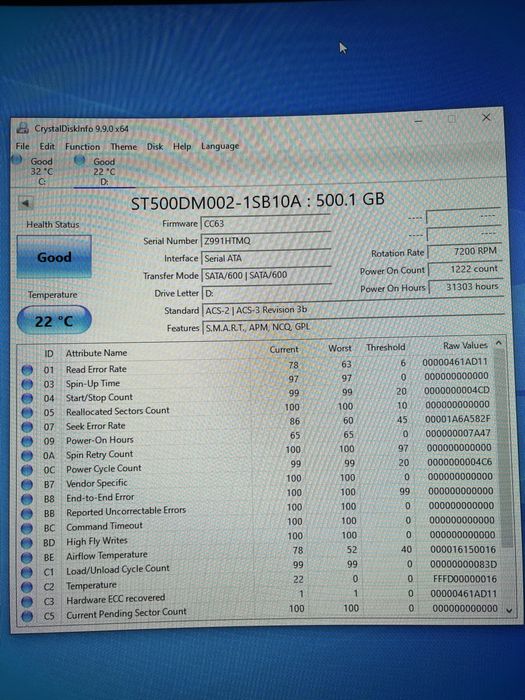Close the CrystalDiskInfo window
The image size is (525, 700).
(486, 117)
